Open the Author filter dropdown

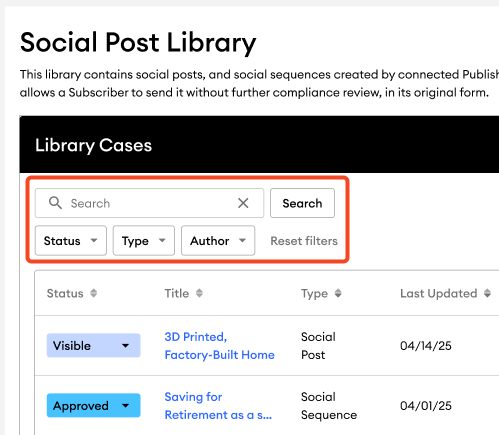[x=218, y=241]
